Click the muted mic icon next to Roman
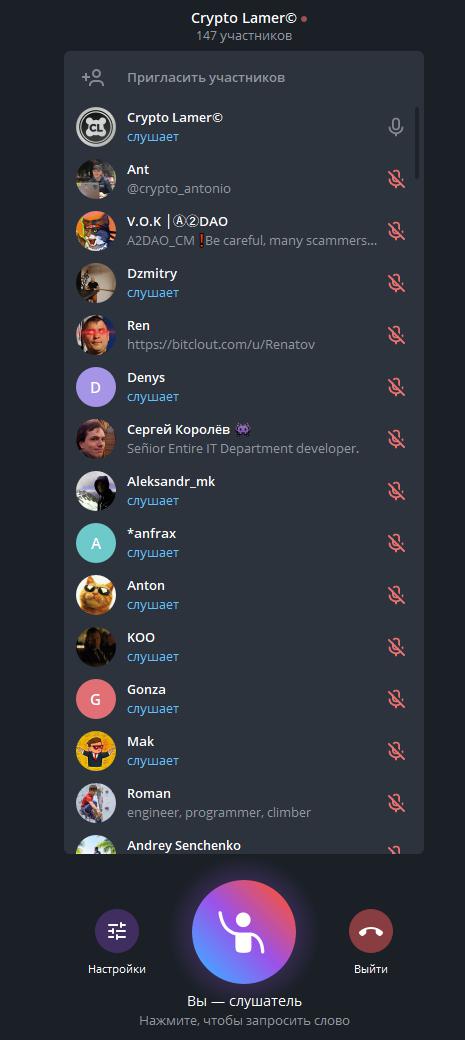This screenshot has width=465, height=1040. [396, 803]
